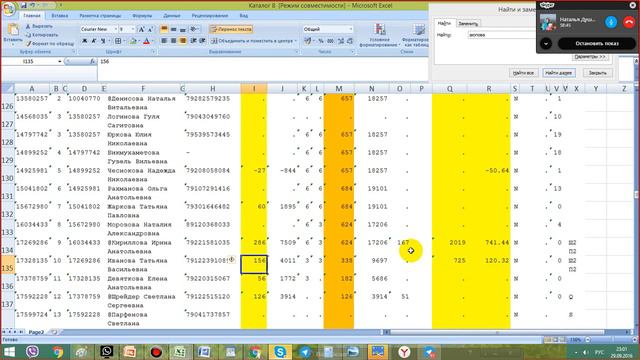640x360 pixels.
Task: Save workbook from quick access toolbar
Action: click(24, 5)
